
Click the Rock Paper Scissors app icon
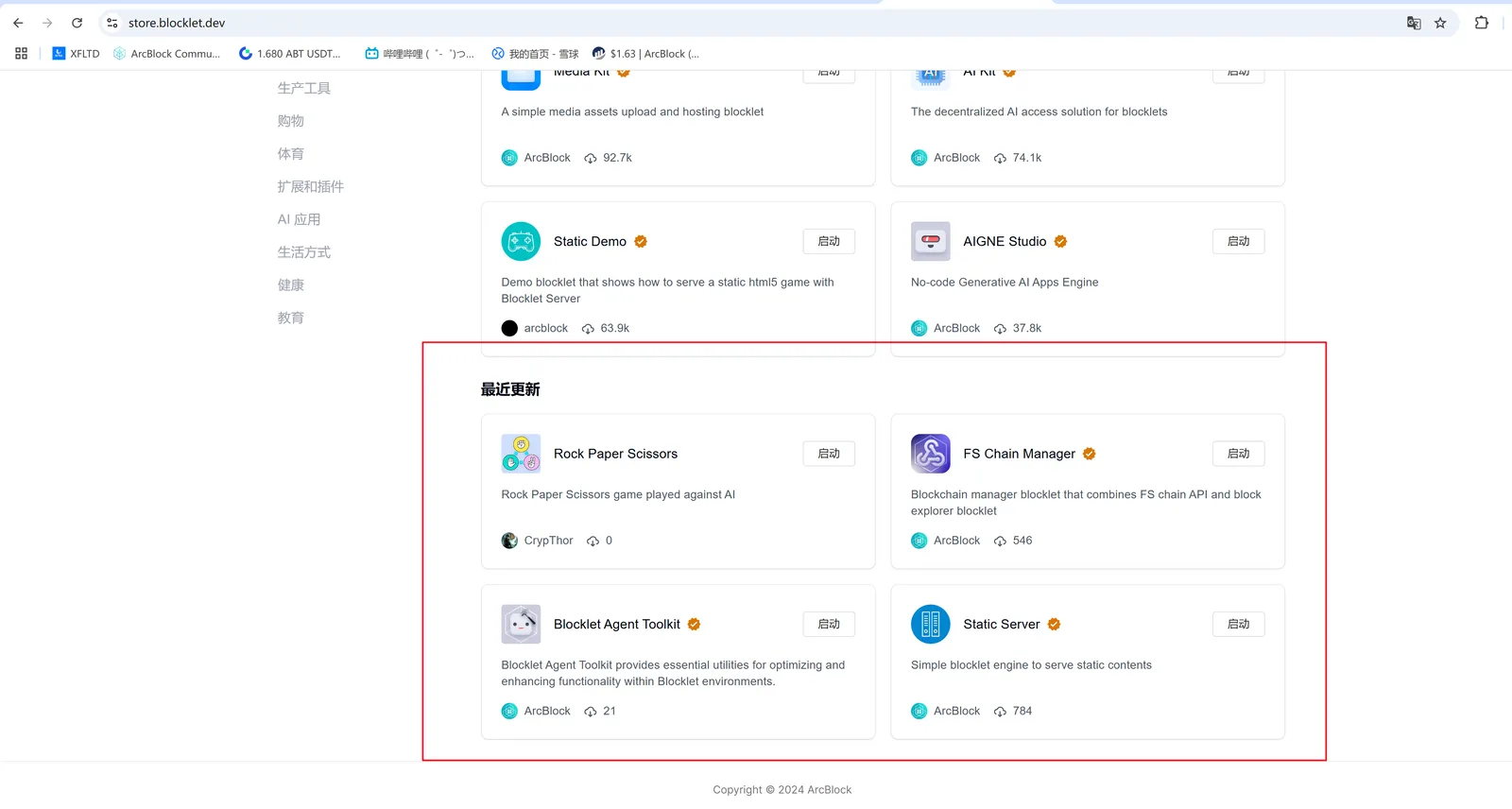tap(521, 454)
